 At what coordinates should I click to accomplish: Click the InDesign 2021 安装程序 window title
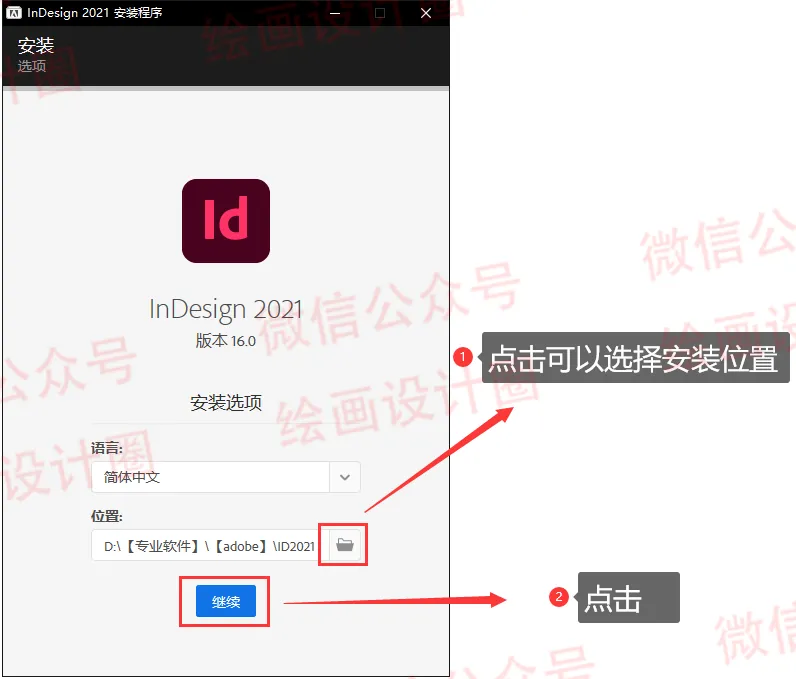click(94, 13)
